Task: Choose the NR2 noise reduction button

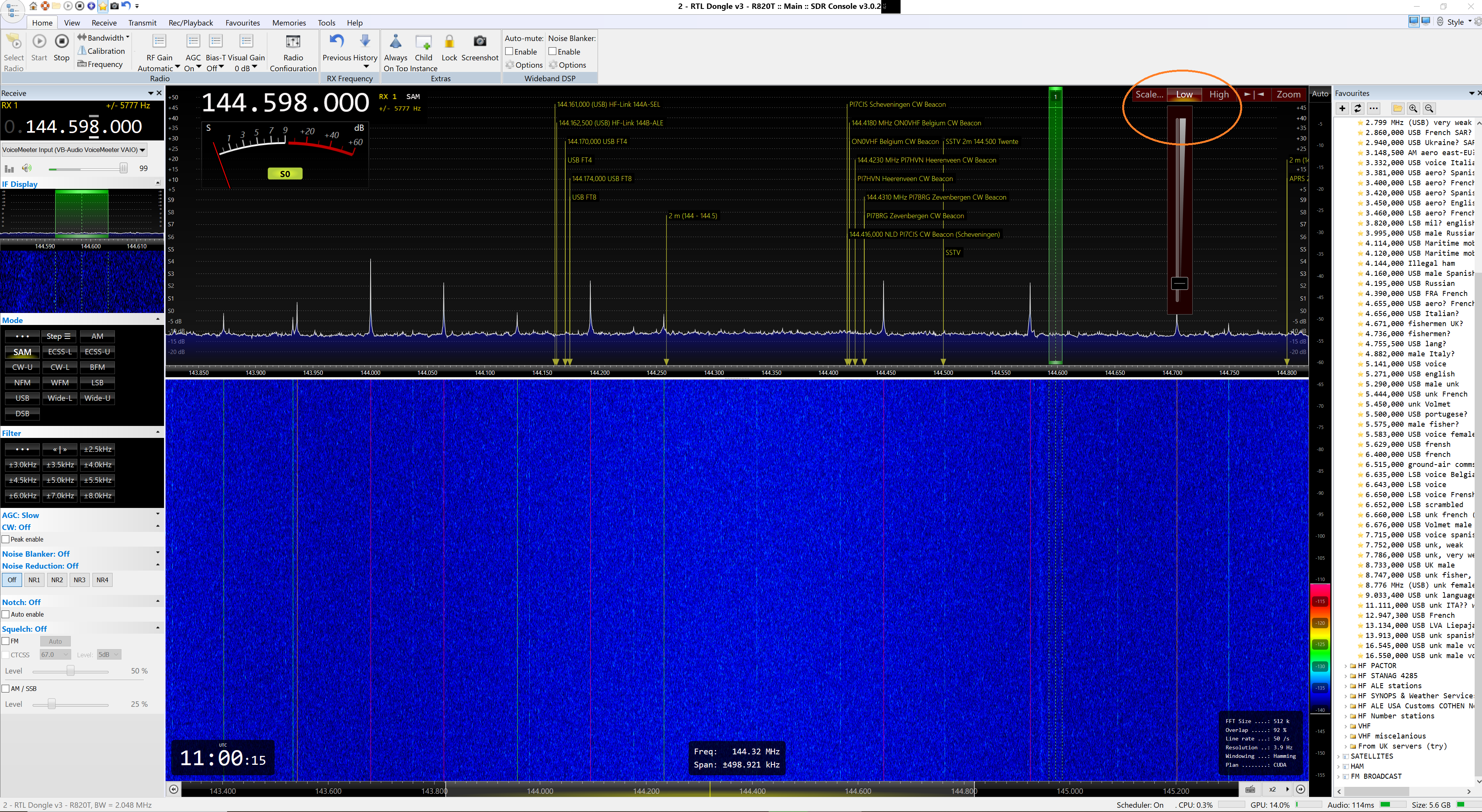Action: pyautogui.click(x=57, y=580)
